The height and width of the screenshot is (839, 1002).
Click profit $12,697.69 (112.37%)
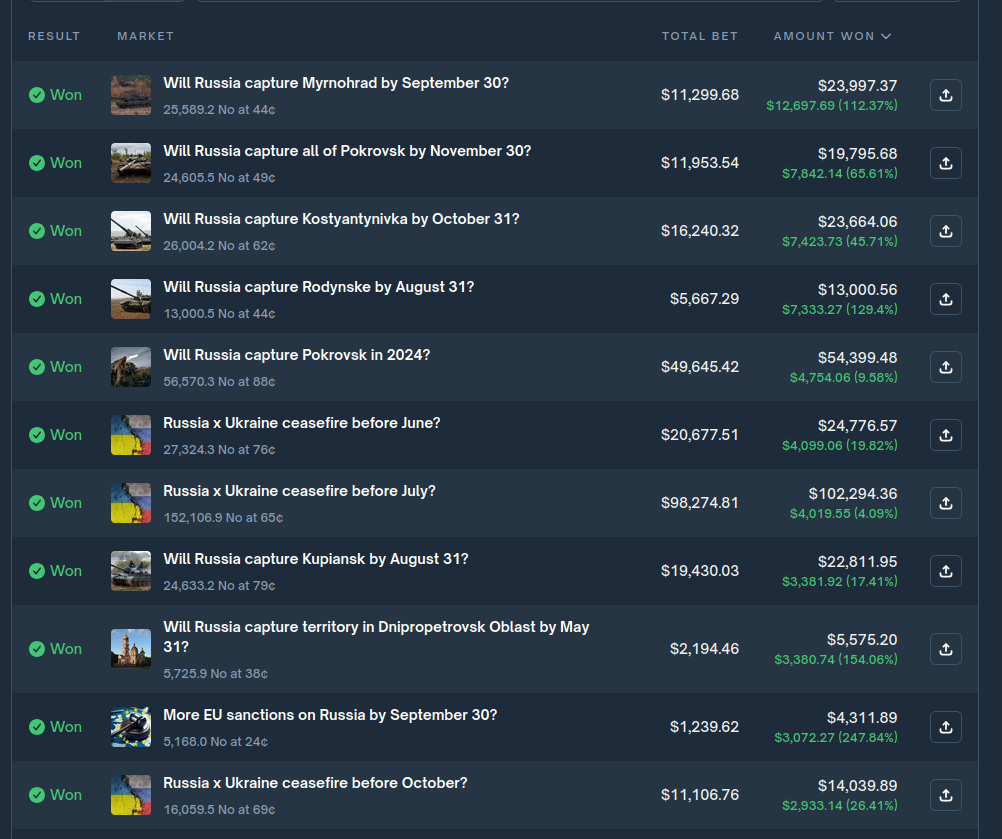pos(832,105)
